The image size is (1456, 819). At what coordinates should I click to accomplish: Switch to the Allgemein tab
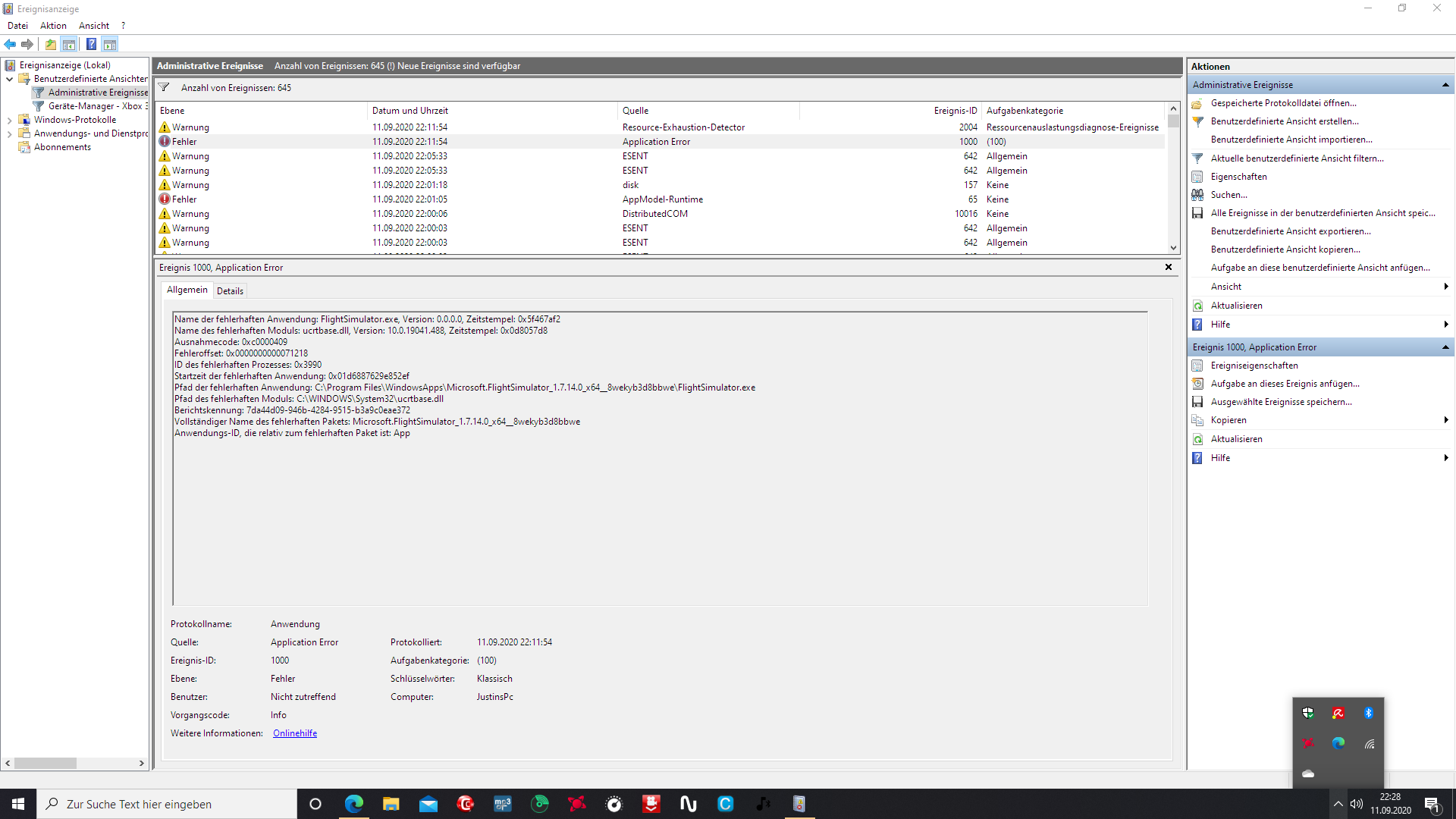[187, 290]
